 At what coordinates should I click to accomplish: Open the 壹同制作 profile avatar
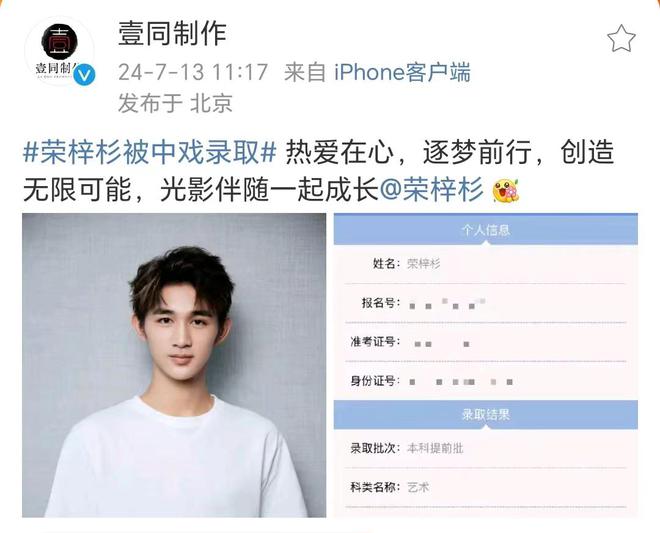point(59,51)
